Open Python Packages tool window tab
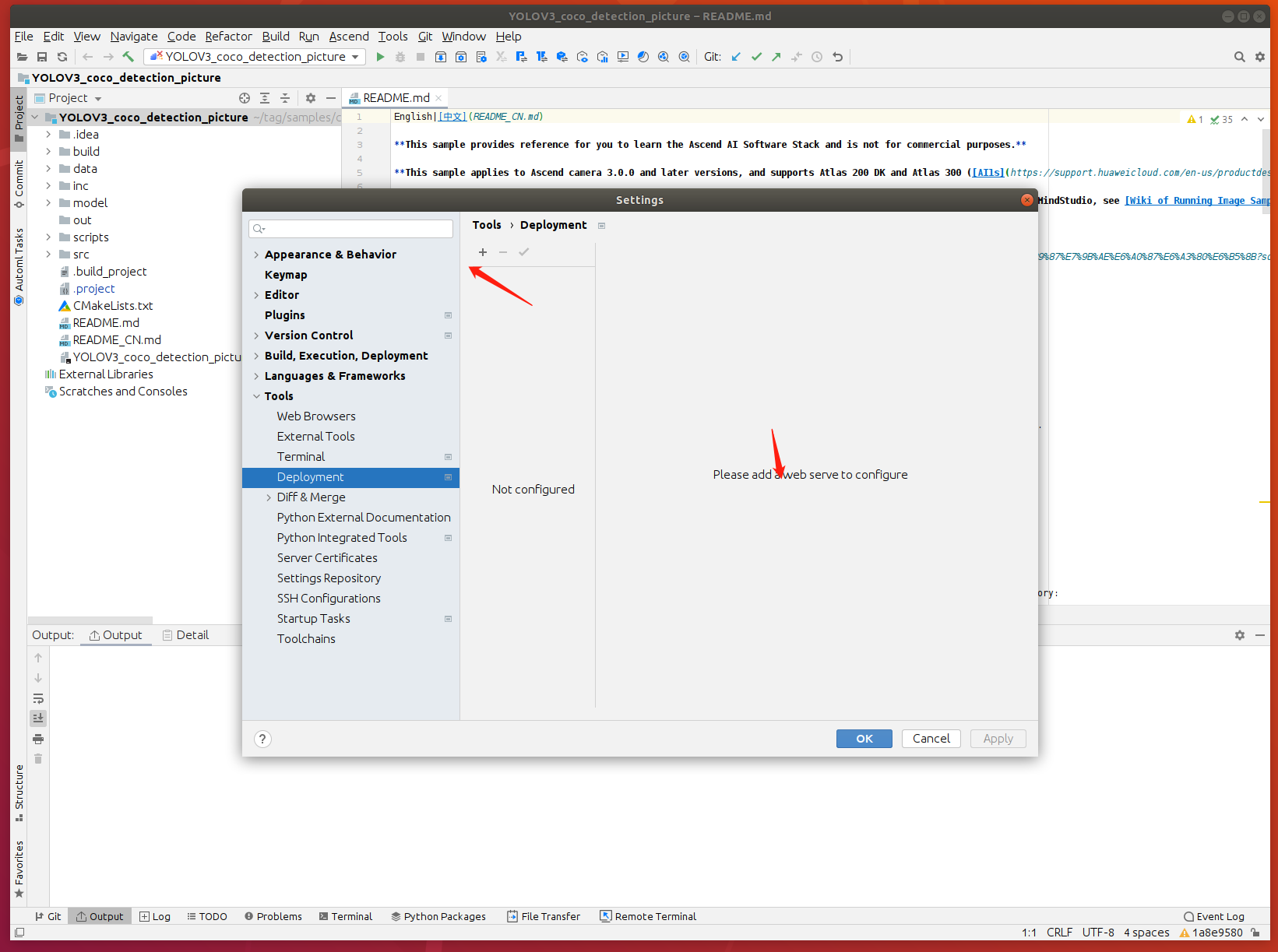Image resolution: width=1278 pixels, height=952 pixels. click(438, 916)
